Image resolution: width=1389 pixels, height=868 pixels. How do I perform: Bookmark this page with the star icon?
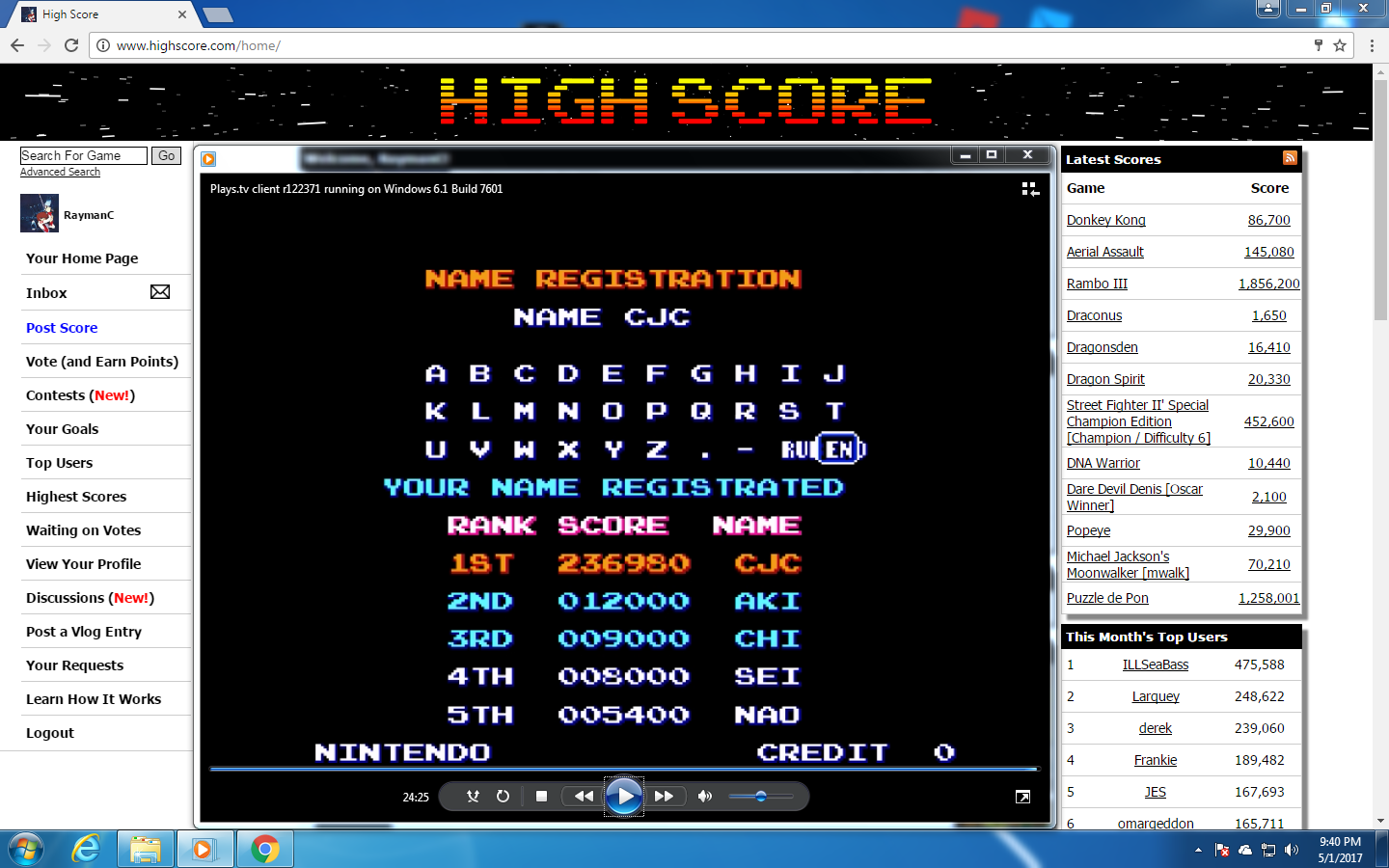tap(1340, 45)
